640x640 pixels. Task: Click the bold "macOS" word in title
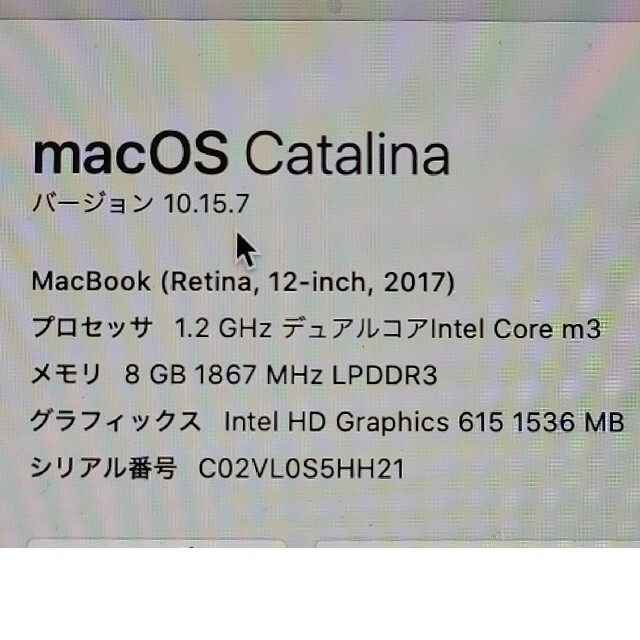[x=130, y=153]
